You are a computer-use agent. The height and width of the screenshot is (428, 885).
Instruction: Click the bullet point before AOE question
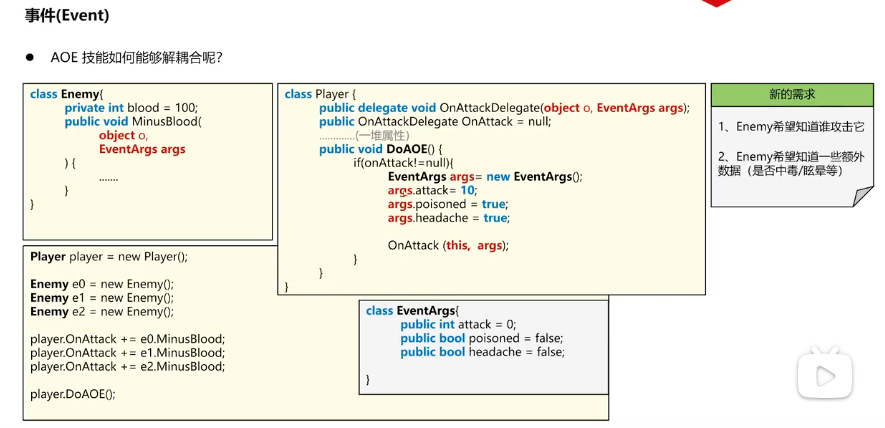coord(30,58)
